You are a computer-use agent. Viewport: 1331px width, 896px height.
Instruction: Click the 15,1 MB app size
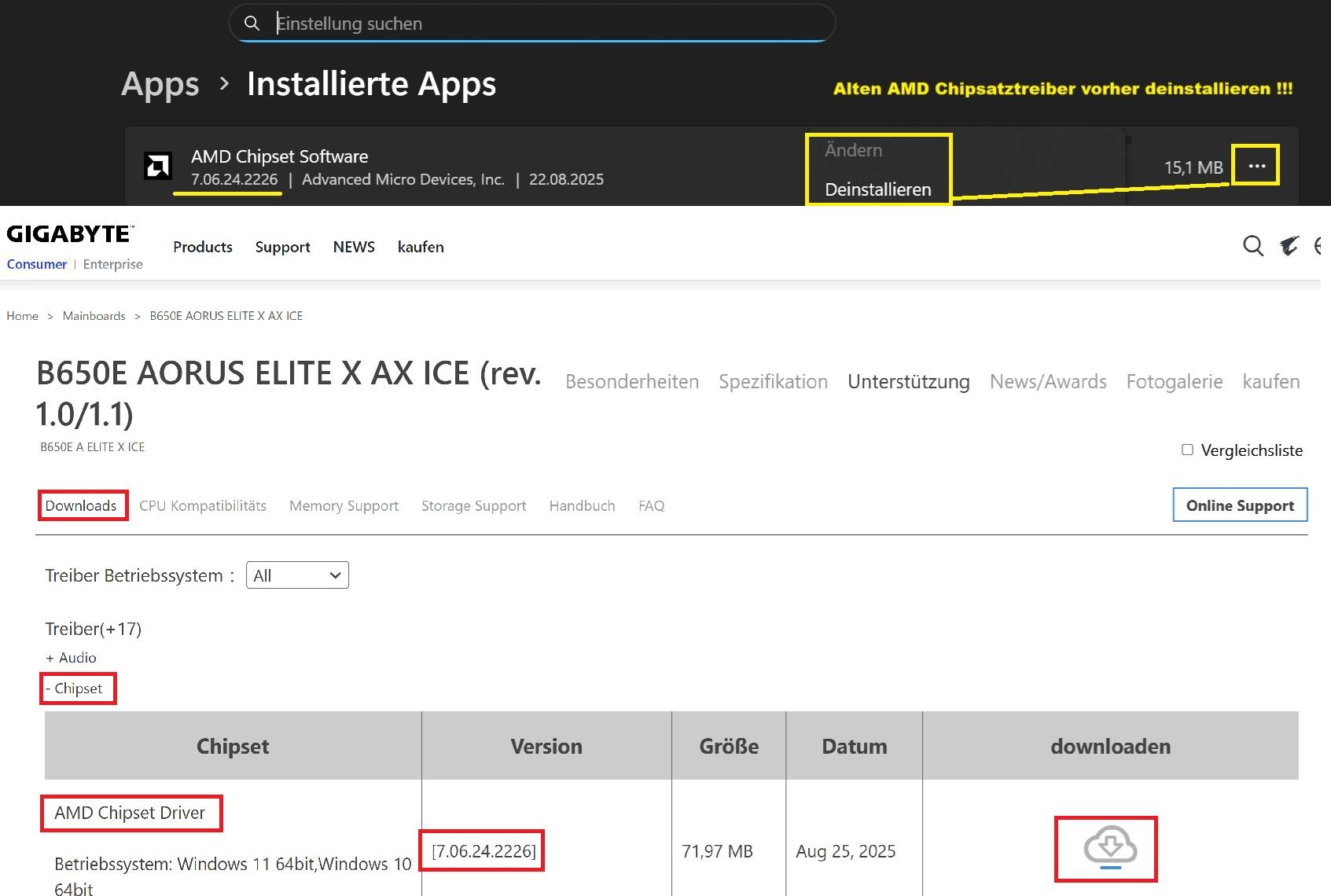1193,167
